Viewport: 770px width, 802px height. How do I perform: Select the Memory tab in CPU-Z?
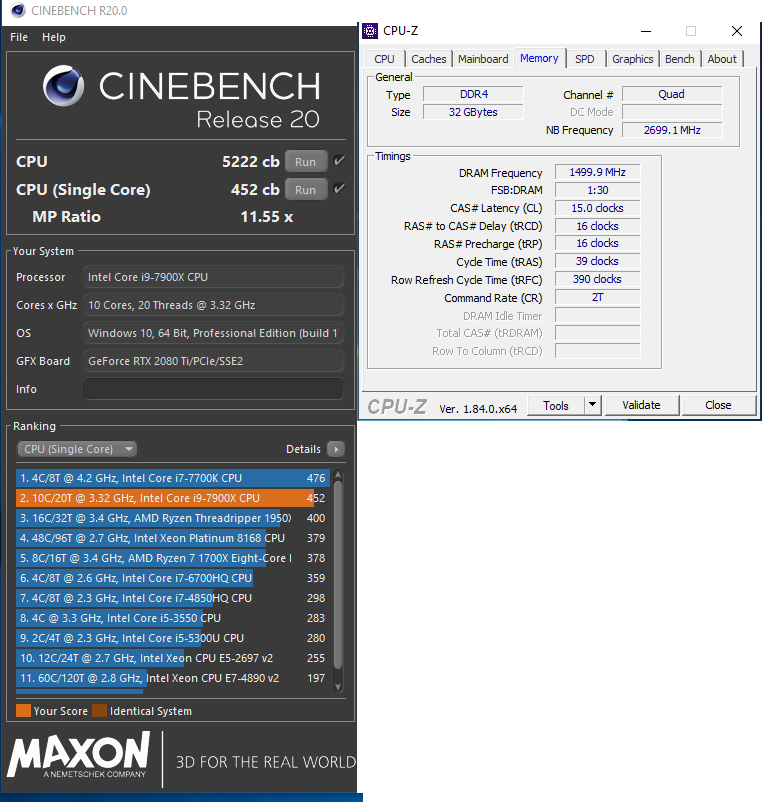[x=539, y=58]
